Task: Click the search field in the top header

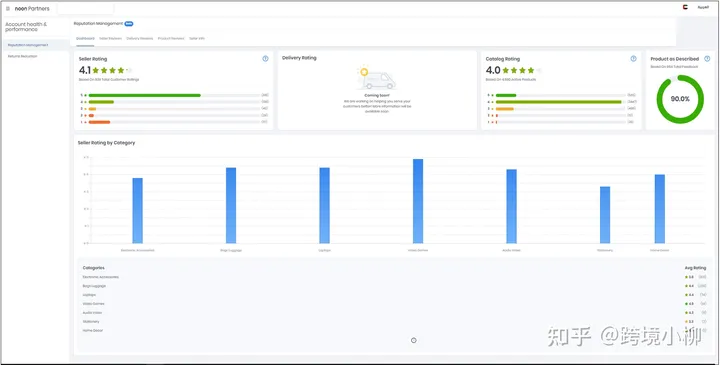Action: 85,9
